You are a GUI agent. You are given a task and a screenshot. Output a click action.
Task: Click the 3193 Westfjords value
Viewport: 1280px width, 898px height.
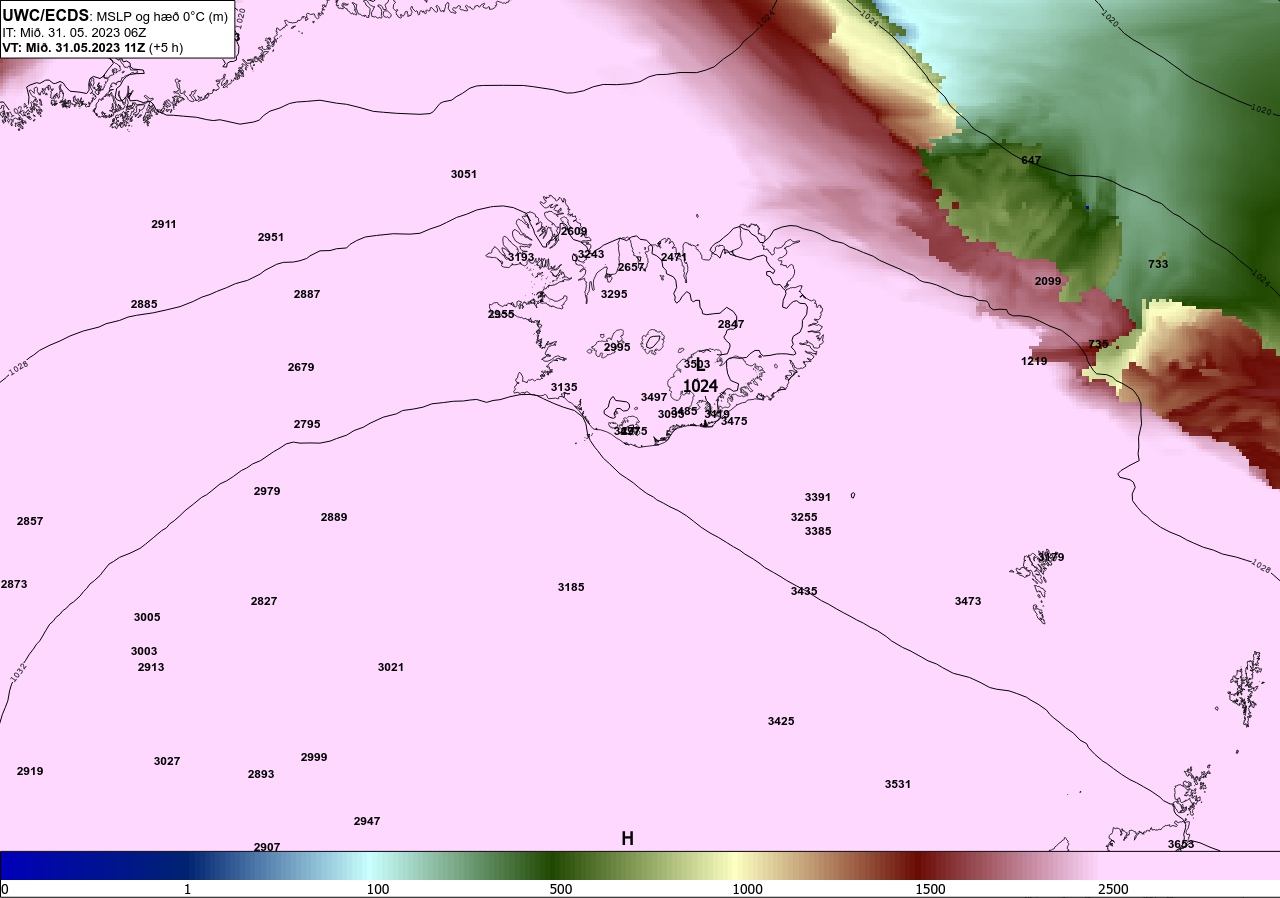click(521, 257)
